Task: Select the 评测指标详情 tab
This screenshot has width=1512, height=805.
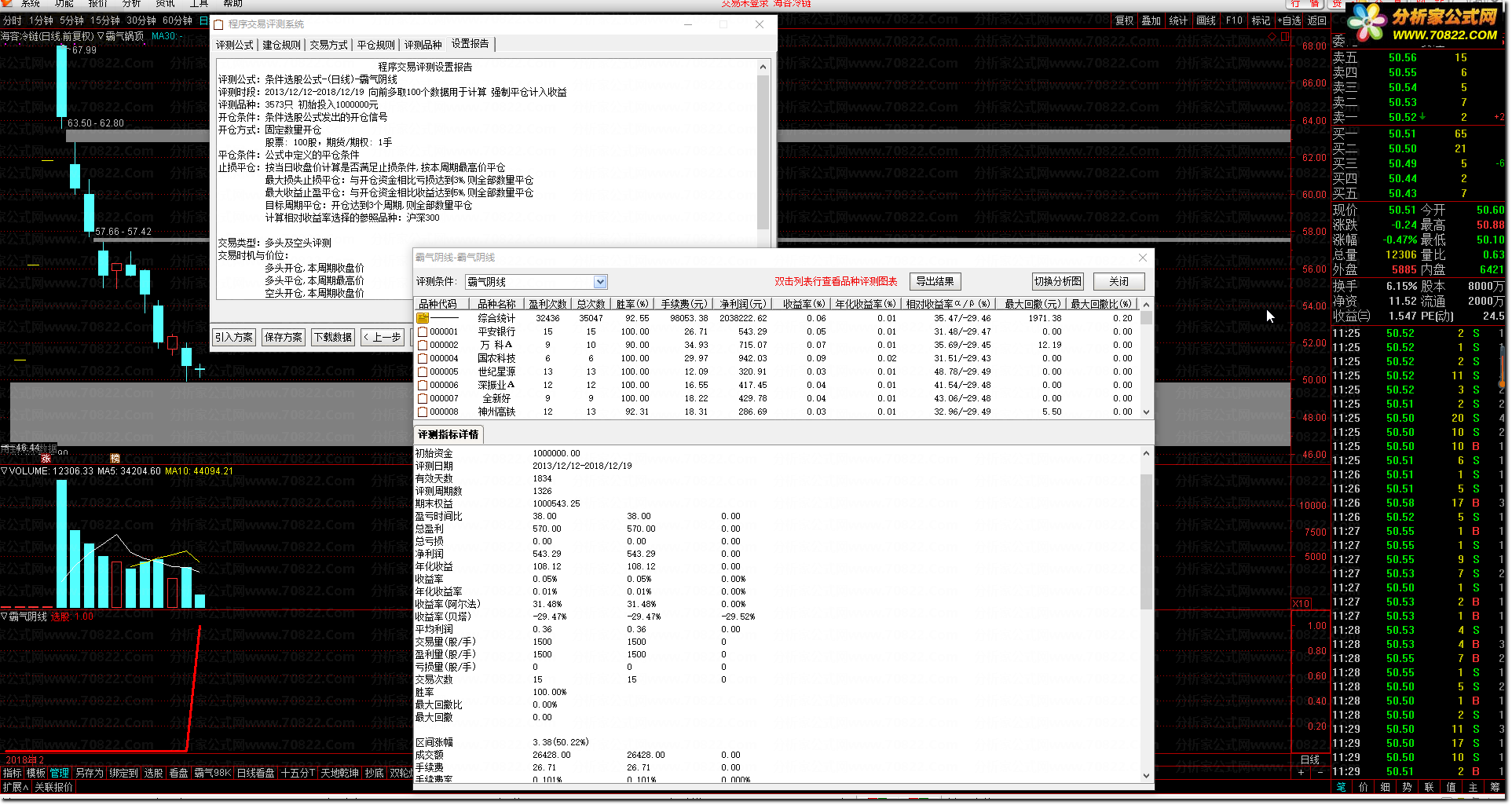Action: [448, 435]
